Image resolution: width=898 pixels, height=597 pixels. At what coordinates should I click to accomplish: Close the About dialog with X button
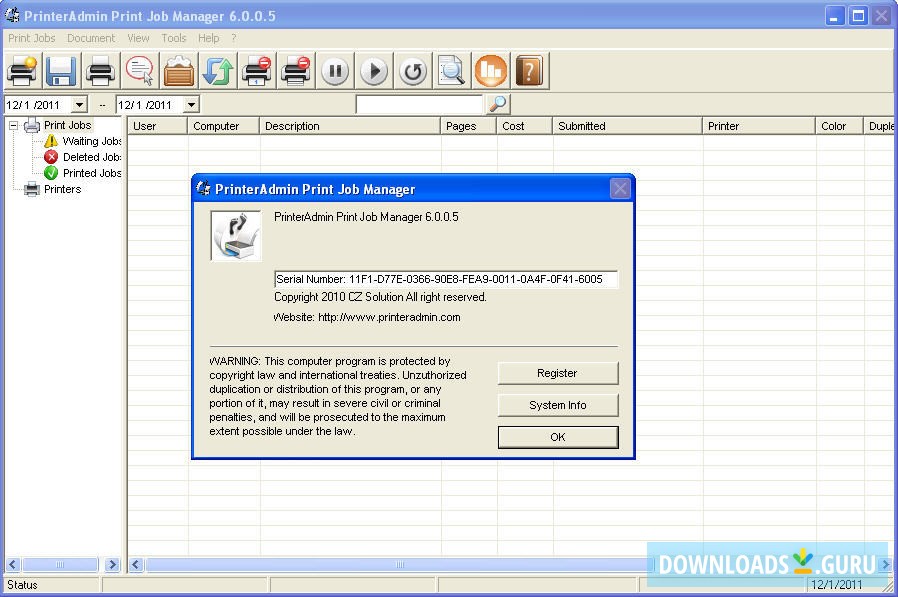620,188
